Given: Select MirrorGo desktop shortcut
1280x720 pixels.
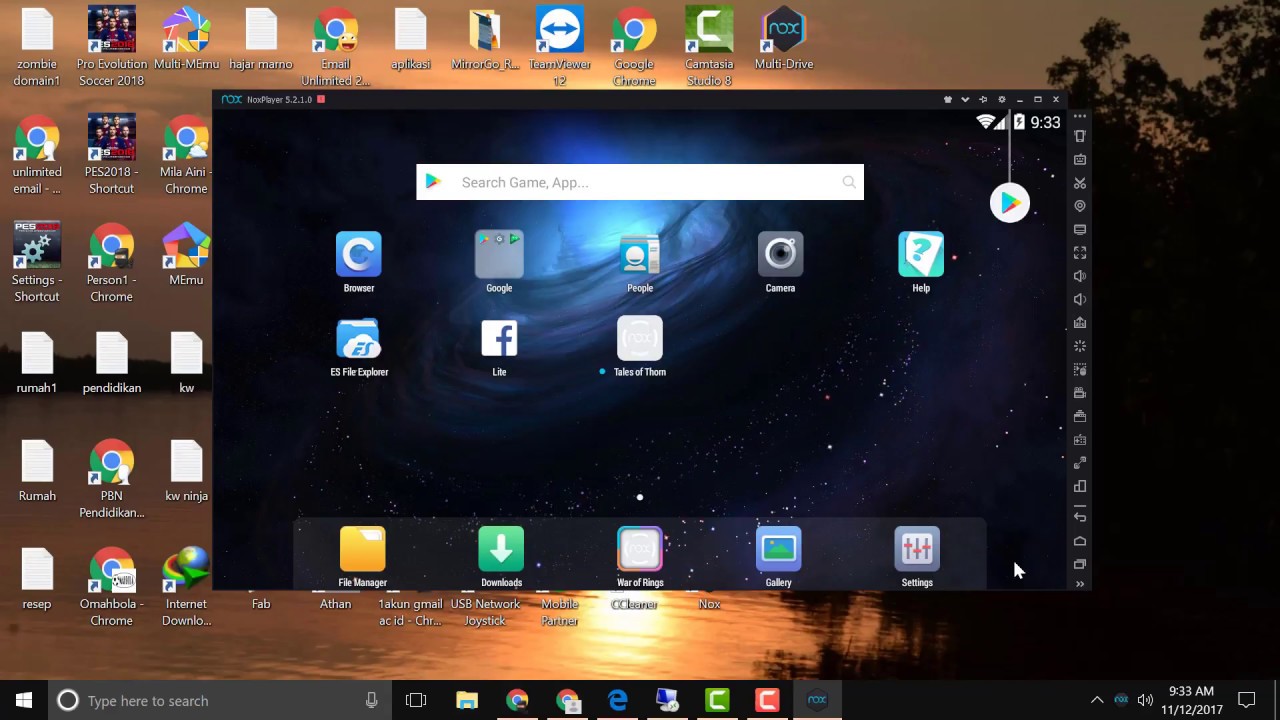Looking at the screenshot, I should tap(485, 39).
